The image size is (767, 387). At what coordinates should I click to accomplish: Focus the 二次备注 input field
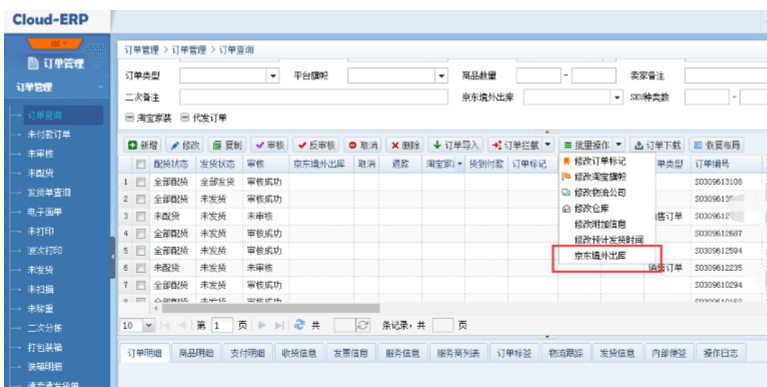[x=314, y=97]
